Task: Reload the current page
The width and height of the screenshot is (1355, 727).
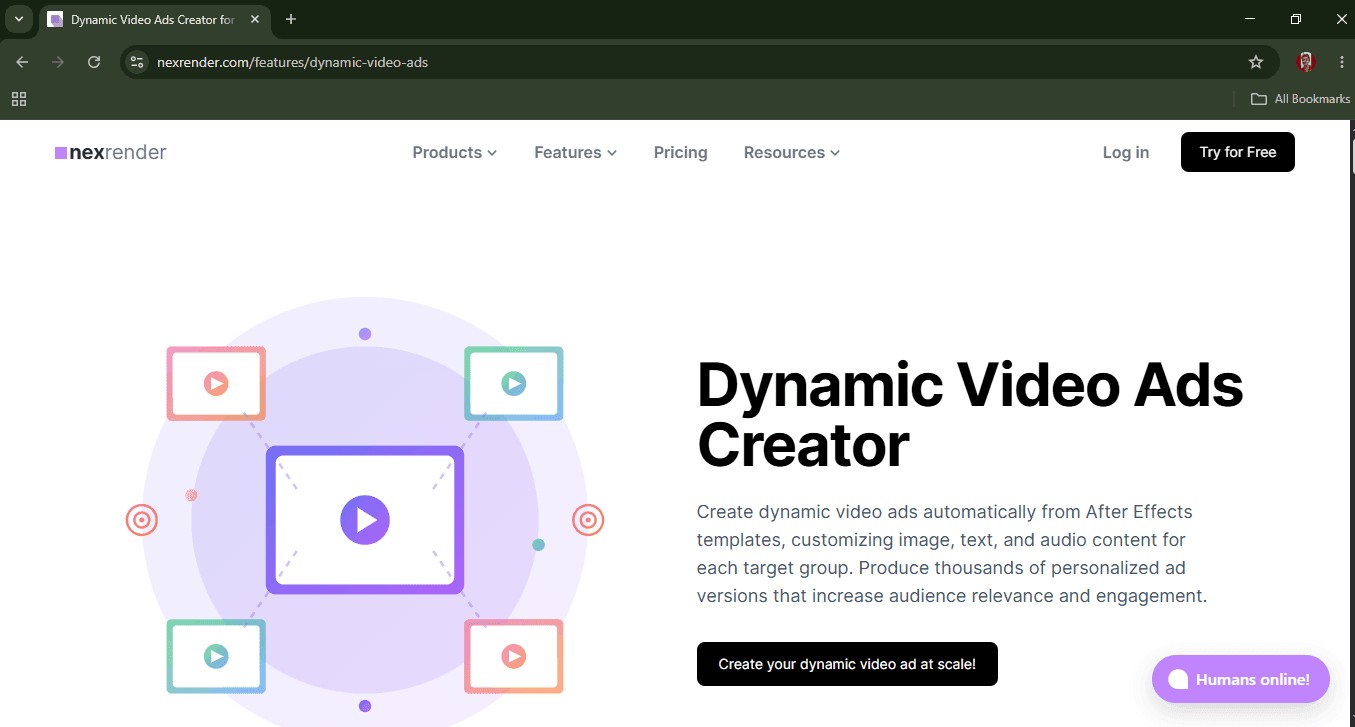Action: pos(94,62)
